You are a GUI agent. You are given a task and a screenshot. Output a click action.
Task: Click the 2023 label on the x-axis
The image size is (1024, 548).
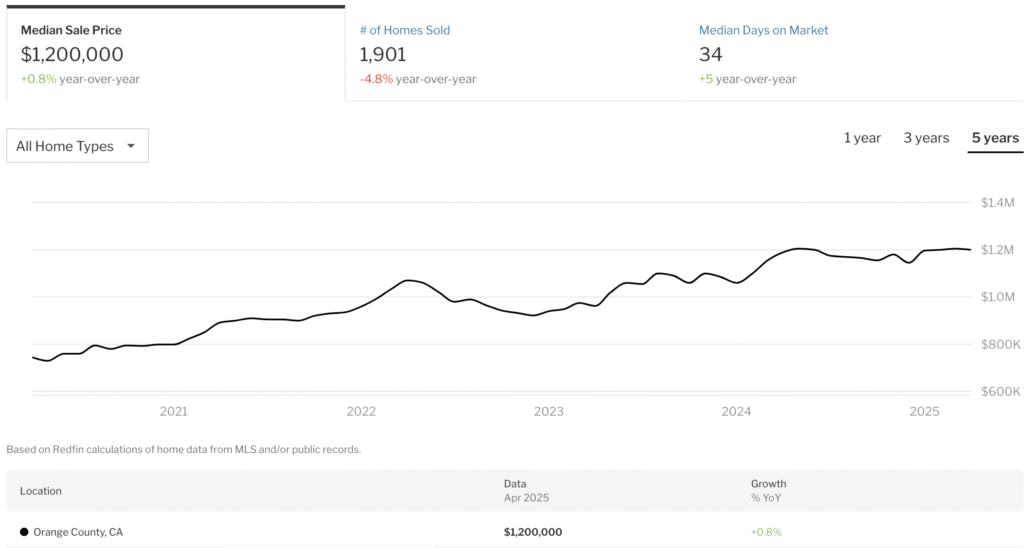(x=548, y=411)
